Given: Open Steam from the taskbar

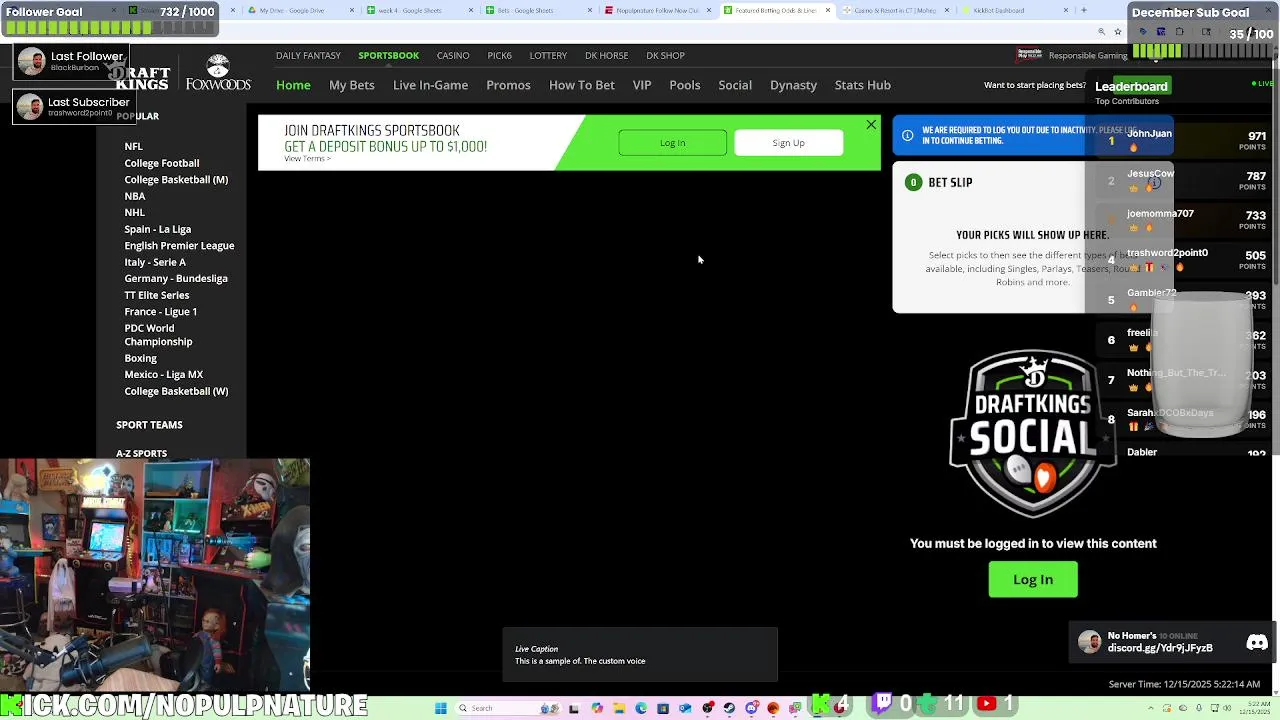Looking at the screenshot, I should click(x=729, y=708).
